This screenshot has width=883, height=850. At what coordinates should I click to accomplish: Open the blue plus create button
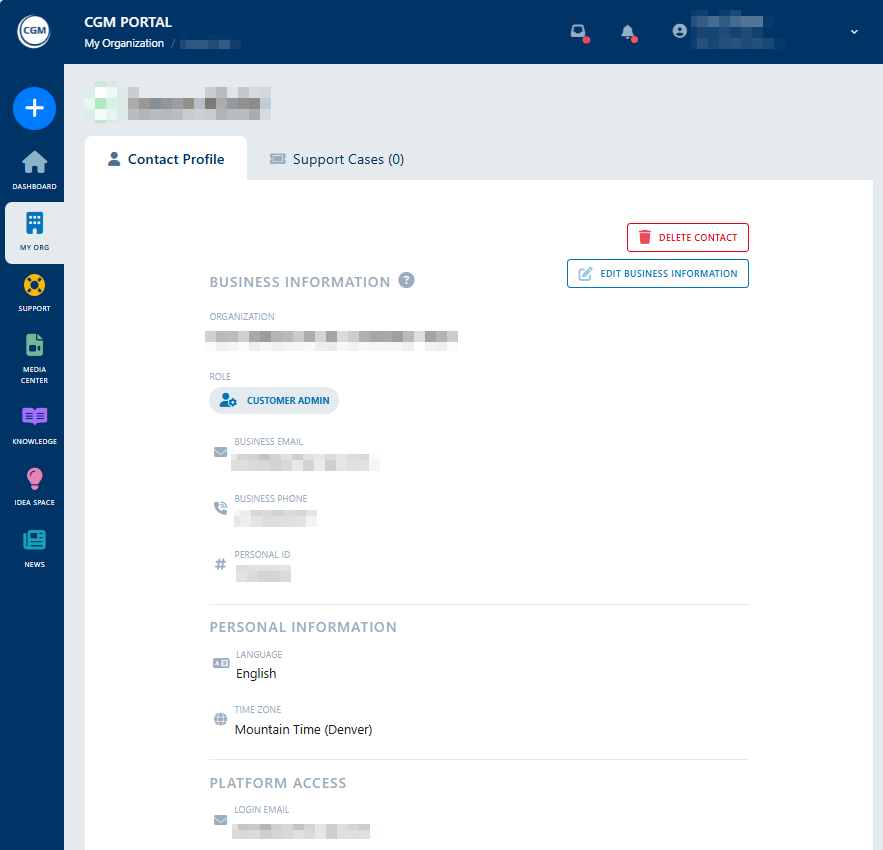(34, 108)
